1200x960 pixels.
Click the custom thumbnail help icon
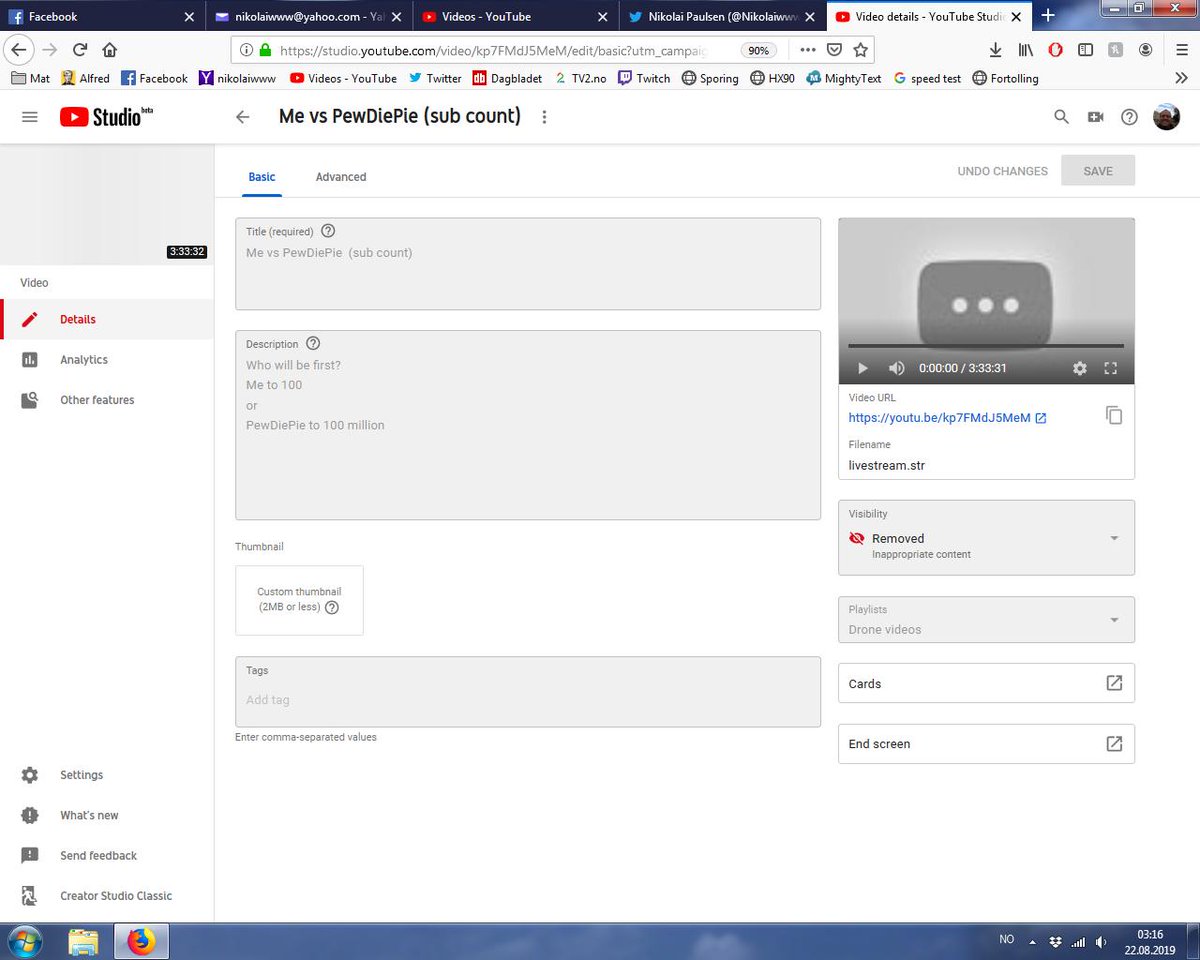(x=332, y=607)
